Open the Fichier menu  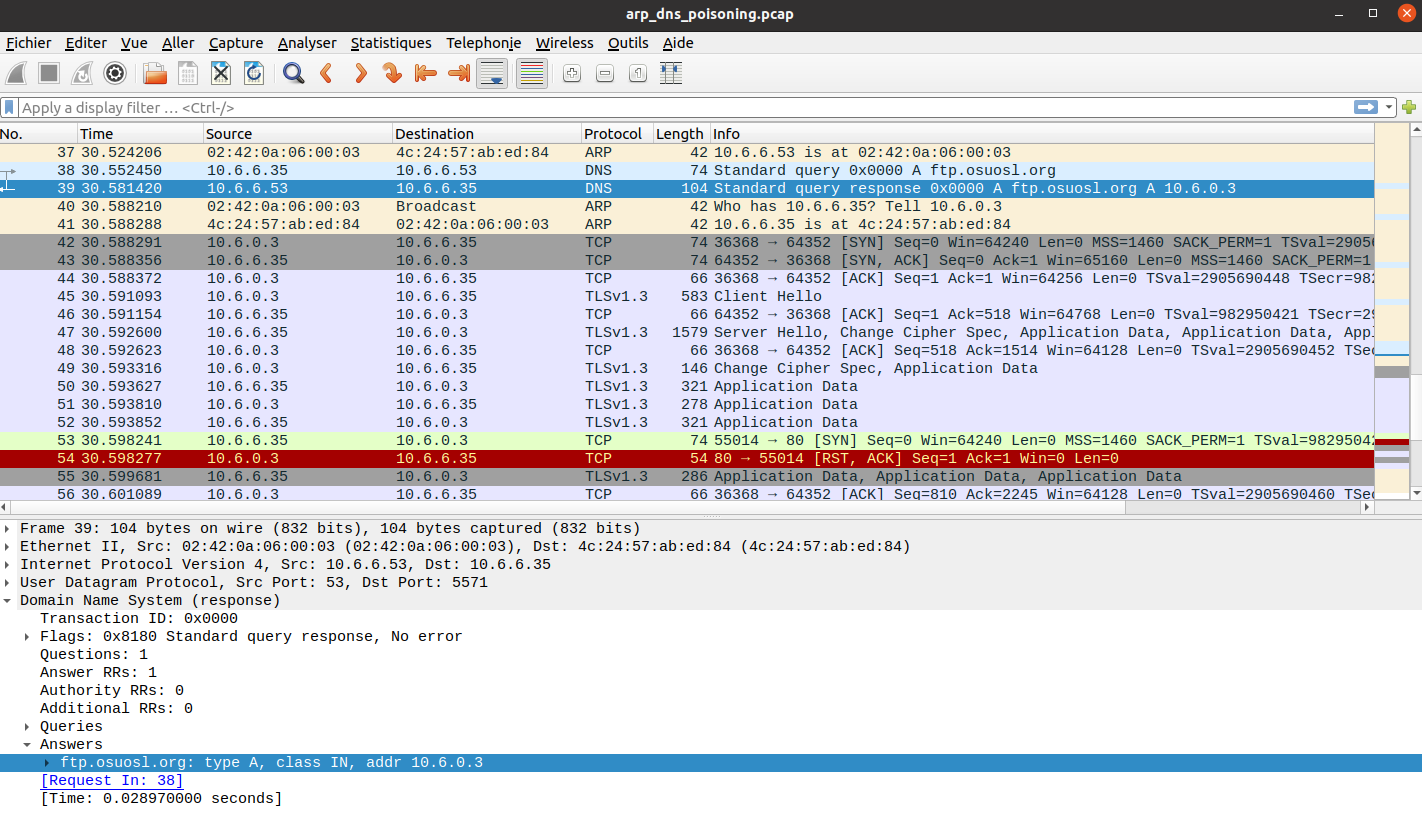pos(28,43)
